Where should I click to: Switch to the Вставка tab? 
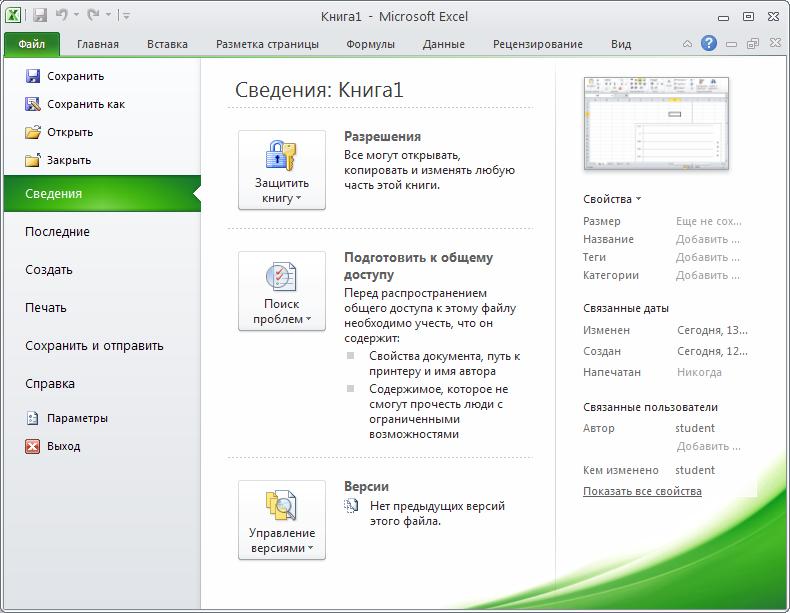[167, 44]
